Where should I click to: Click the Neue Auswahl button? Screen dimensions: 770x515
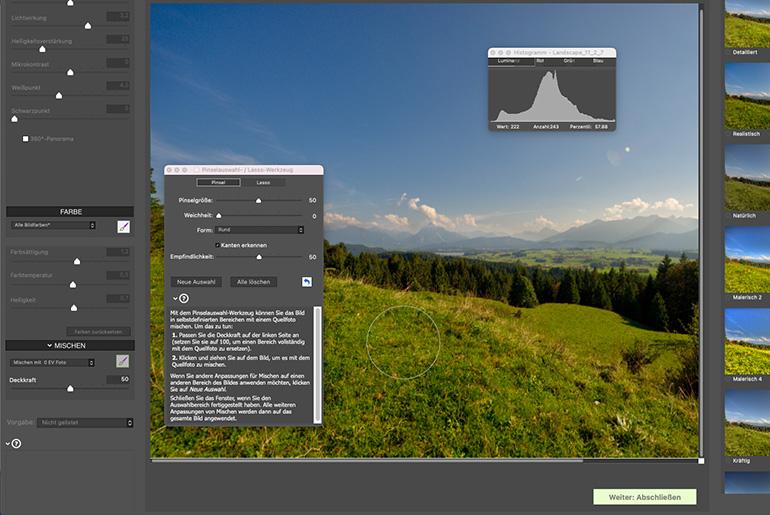click(x=198, y=282)
